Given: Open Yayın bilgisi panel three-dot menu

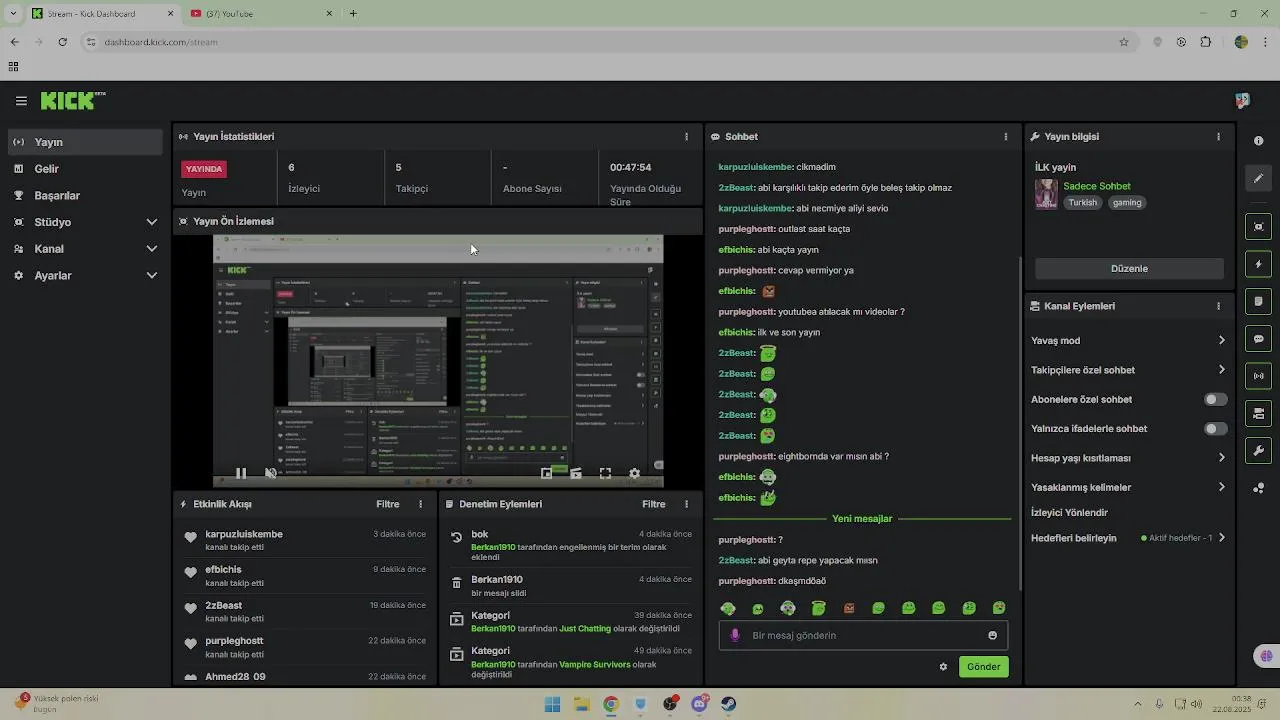Looking at the screenshot, I should point(1218,137).
